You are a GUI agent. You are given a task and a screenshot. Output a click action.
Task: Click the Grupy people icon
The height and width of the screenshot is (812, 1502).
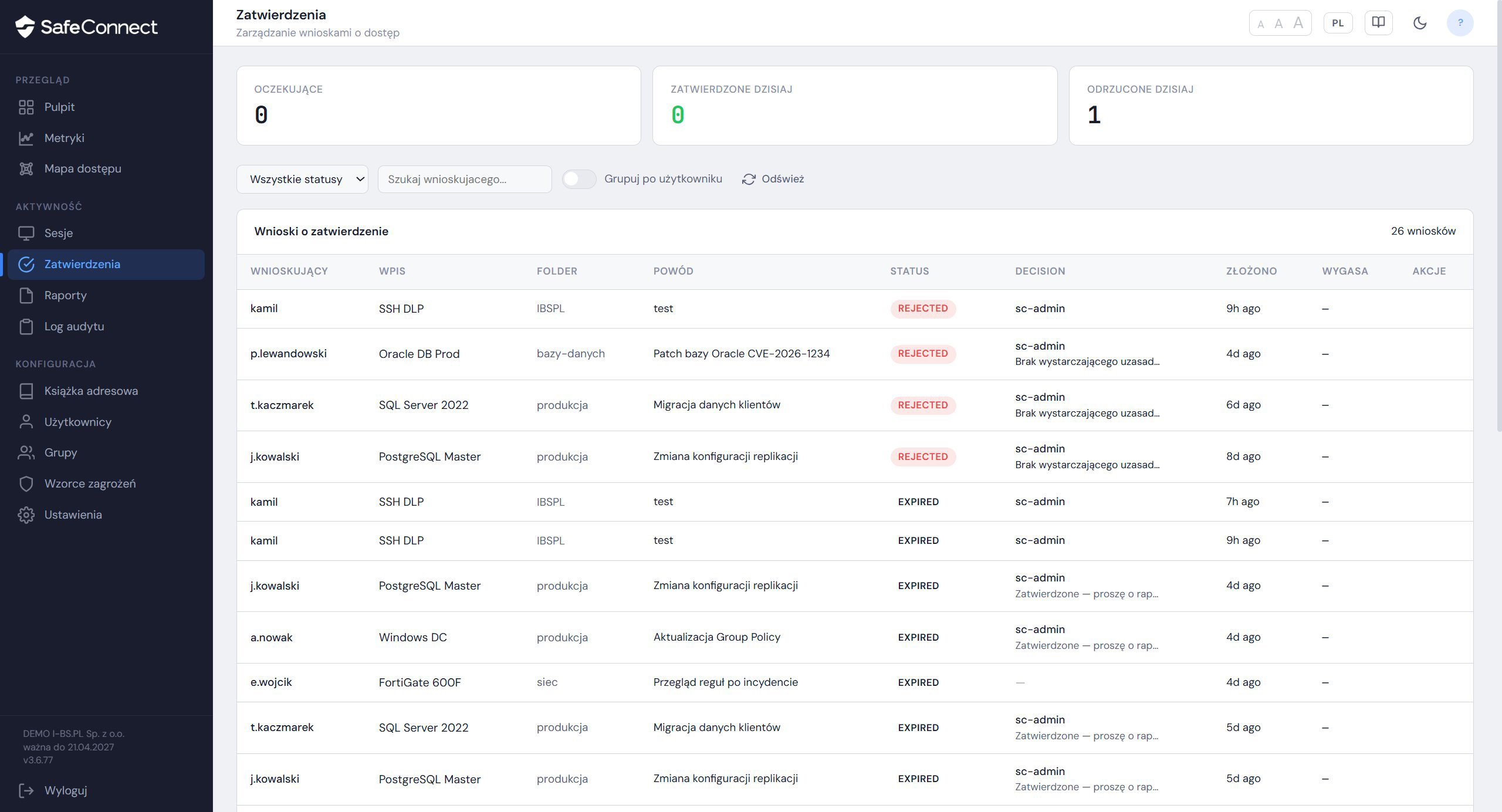pos(26,453)
